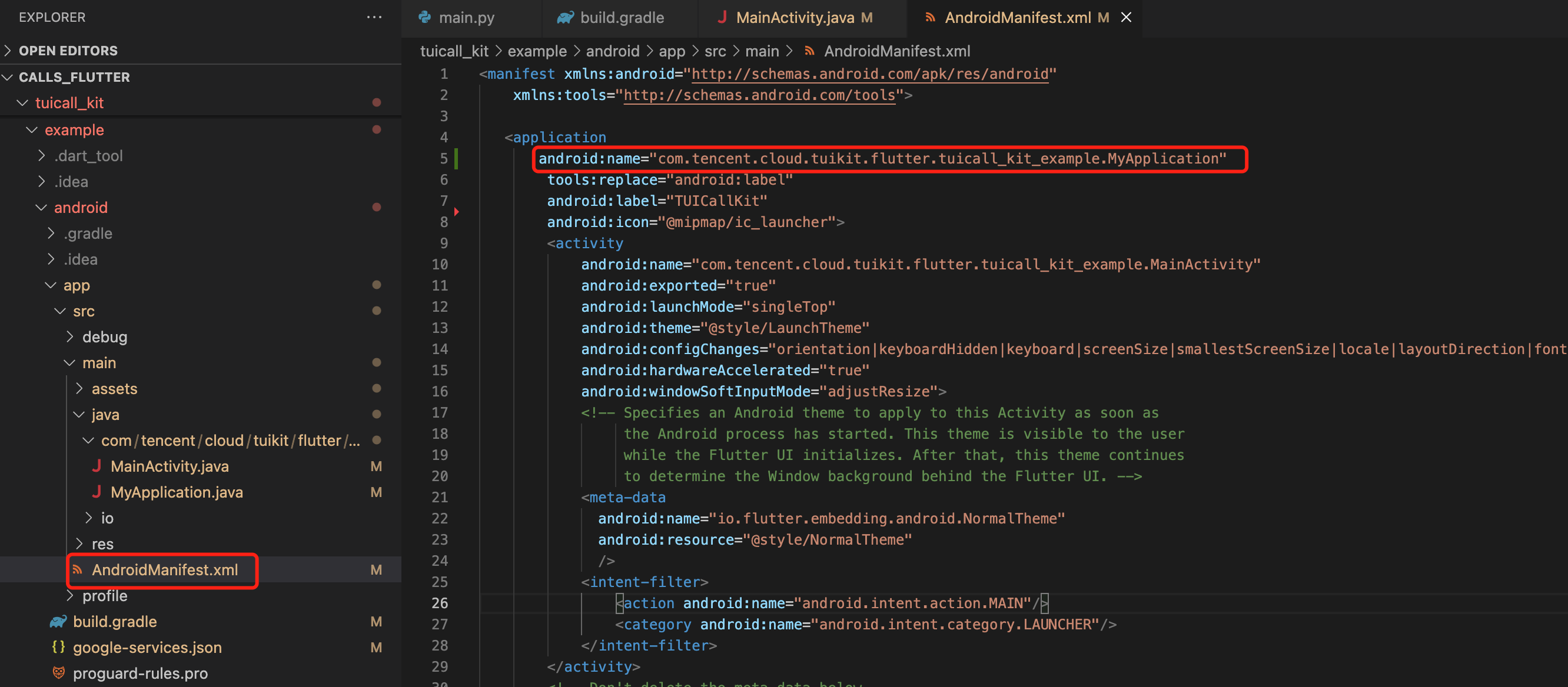Viewport: 1568px width, 687px height.
Task: Click the JSON braces icon of google-services.json
Action: [58, 647]
